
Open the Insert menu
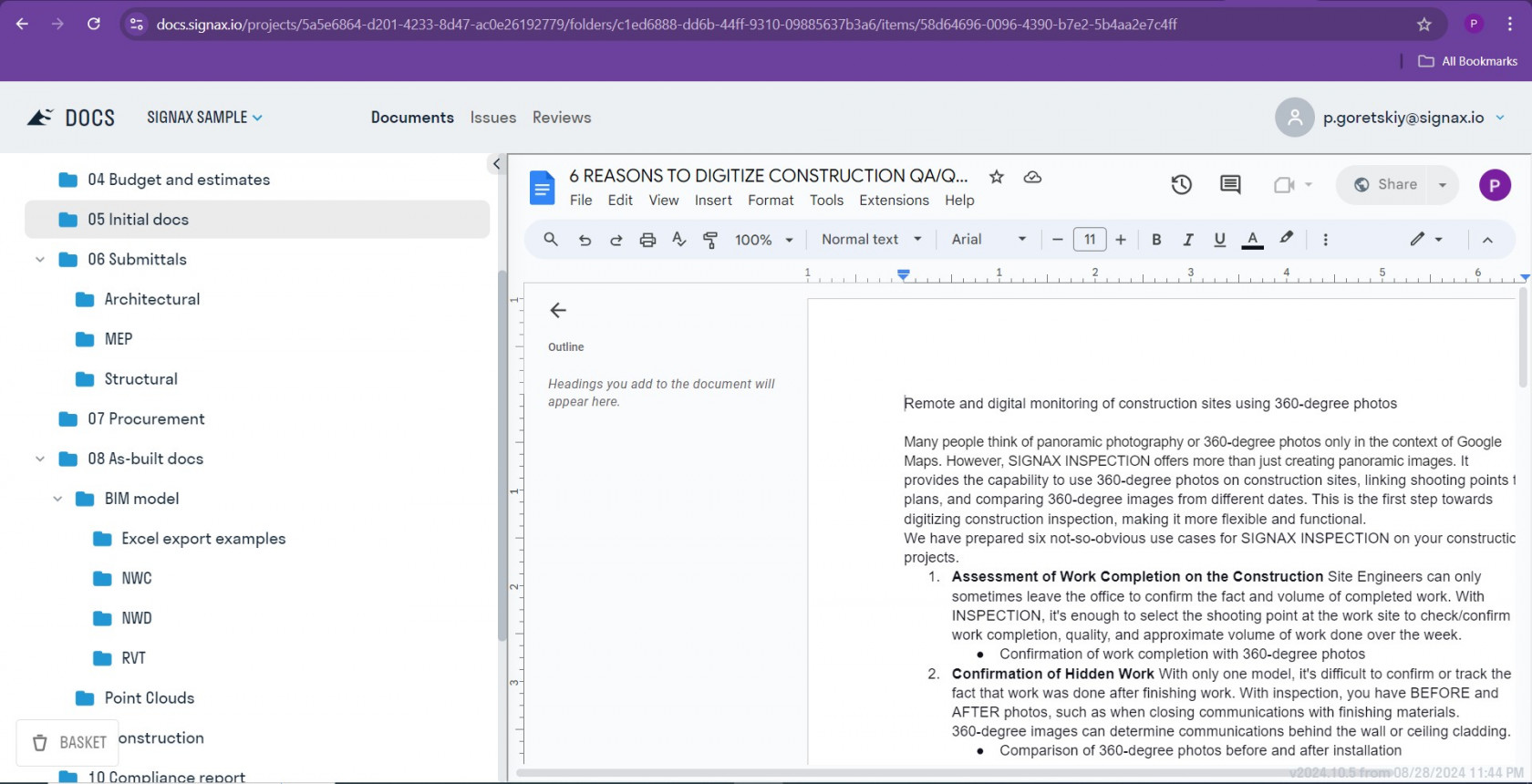pos(713,201)
